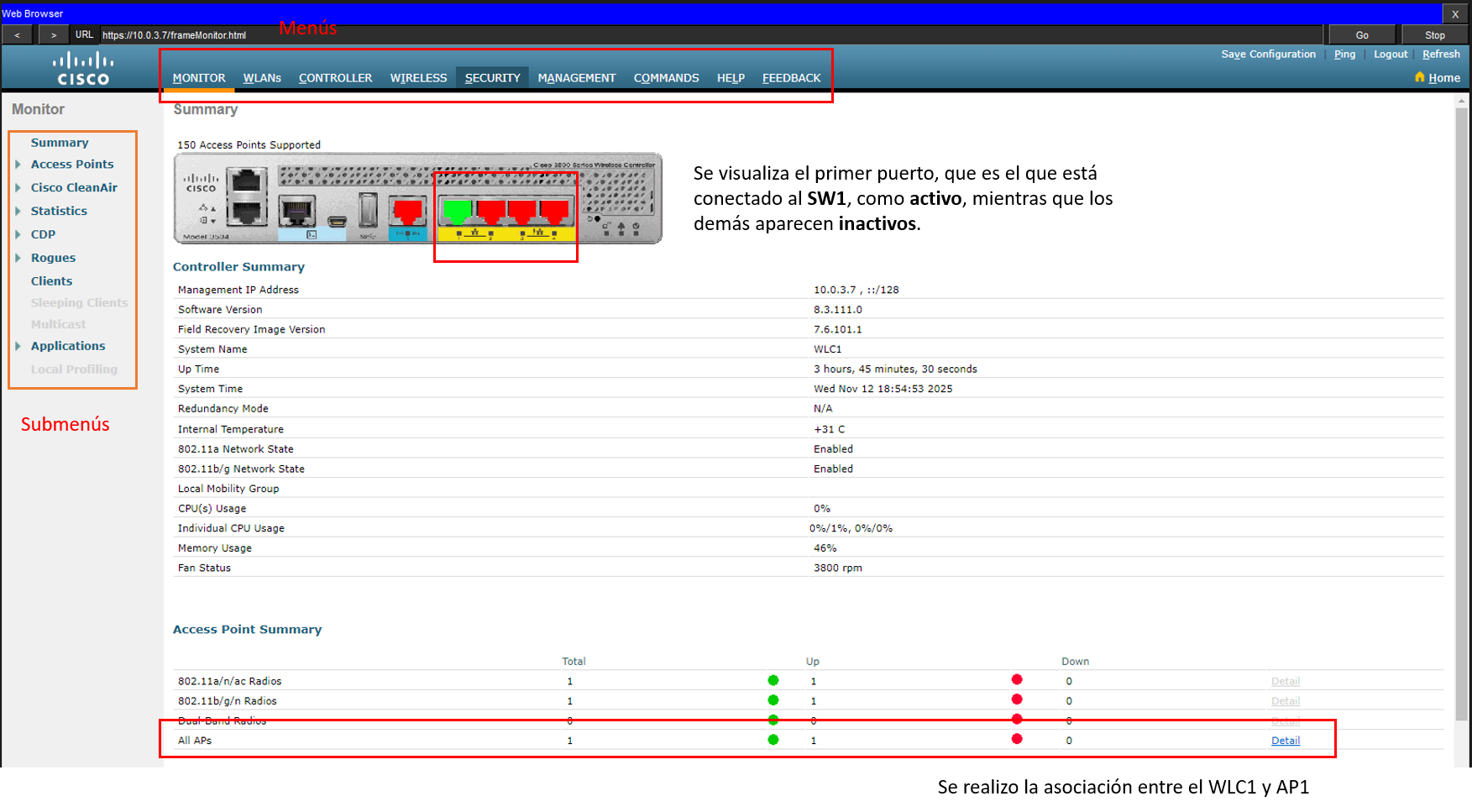1472x812 pixels.
Task: Click the green active port on controller image
Action: point(458,210)
